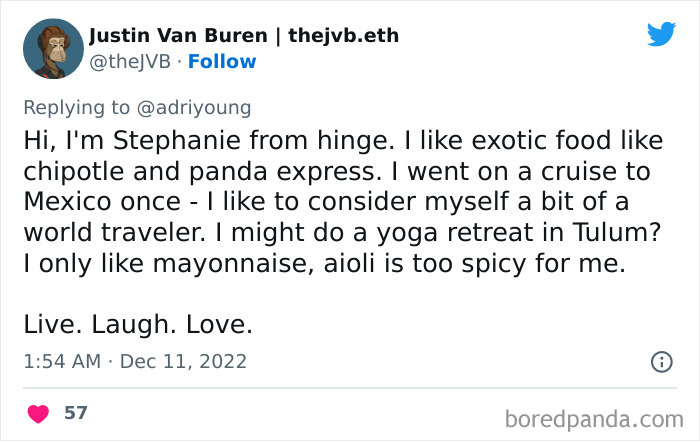Open Justin Van Buren's ape avatar
700x441 pixels.
53,49
